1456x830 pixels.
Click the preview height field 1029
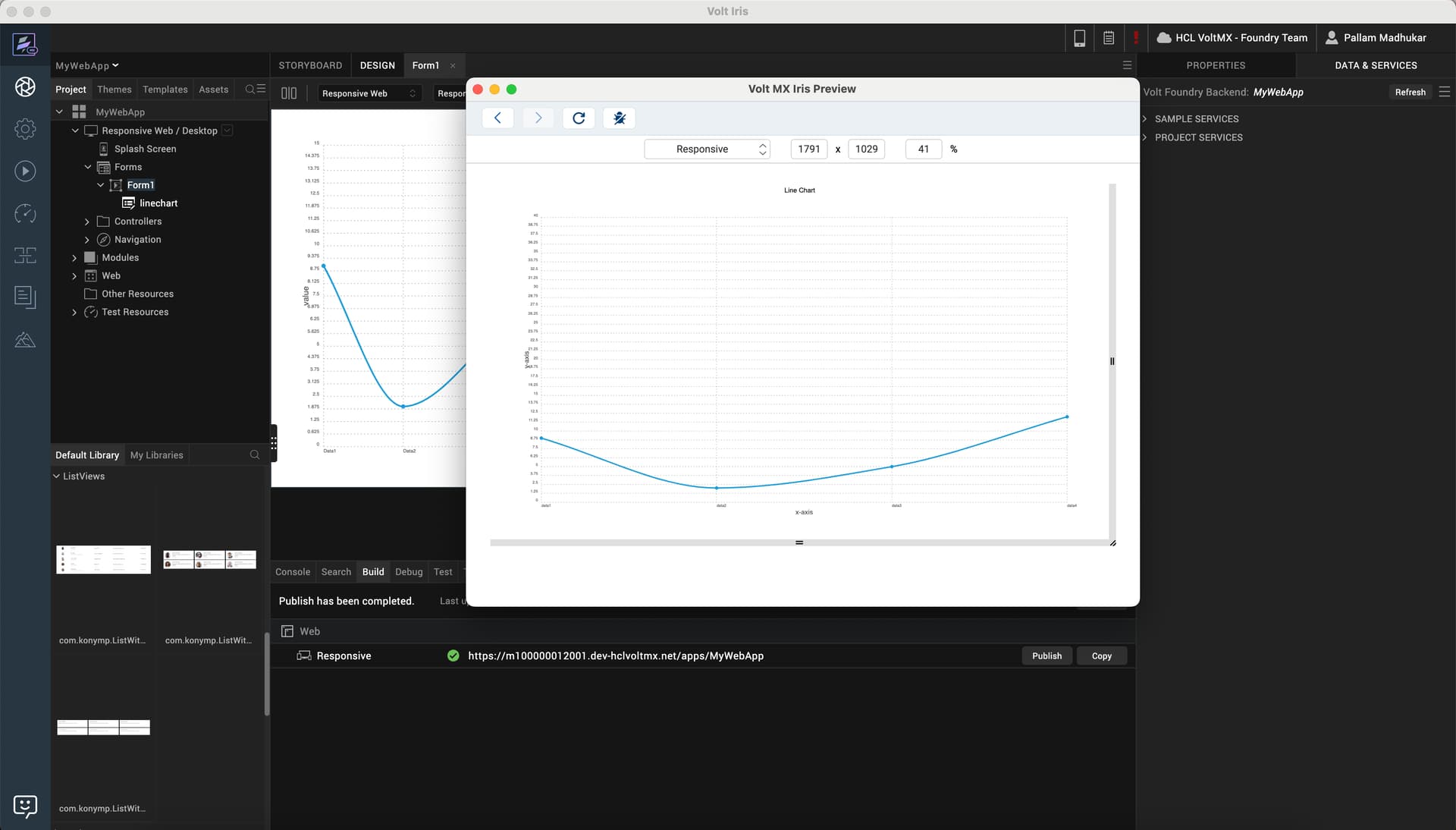[866, 149]
